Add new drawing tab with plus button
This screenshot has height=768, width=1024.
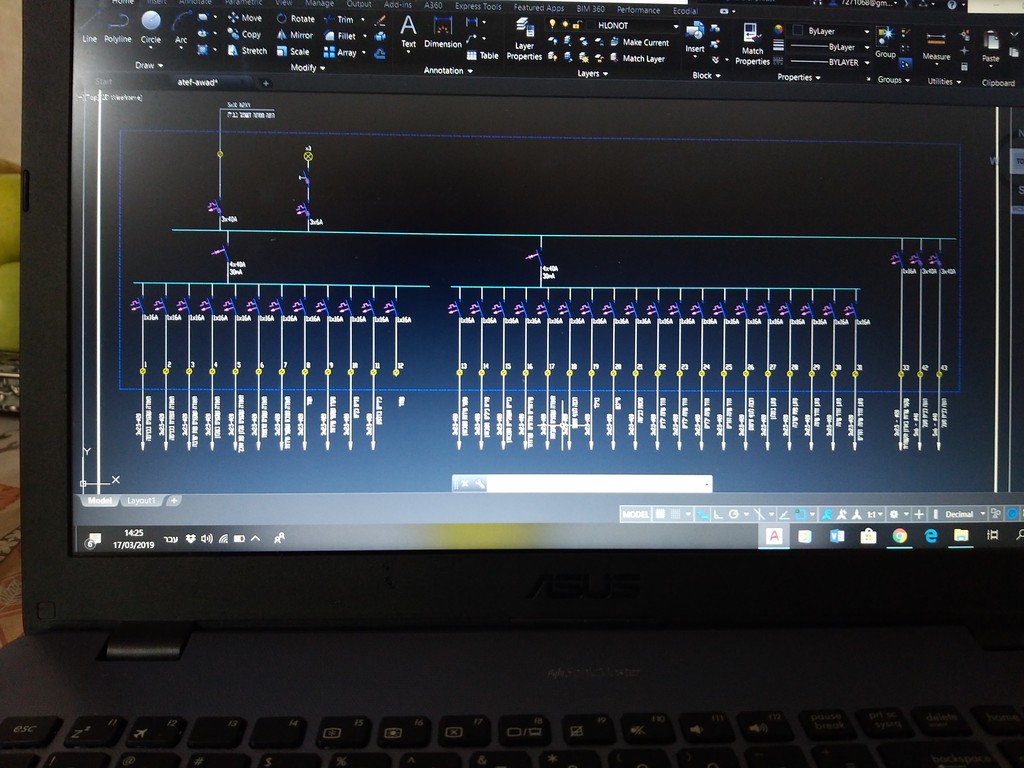(265, 83)
